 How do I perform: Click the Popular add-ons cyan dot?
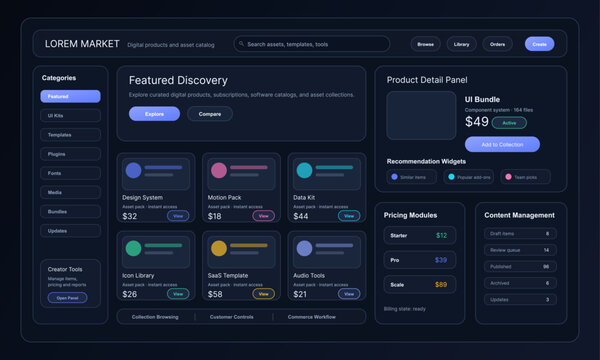(451, 177)
